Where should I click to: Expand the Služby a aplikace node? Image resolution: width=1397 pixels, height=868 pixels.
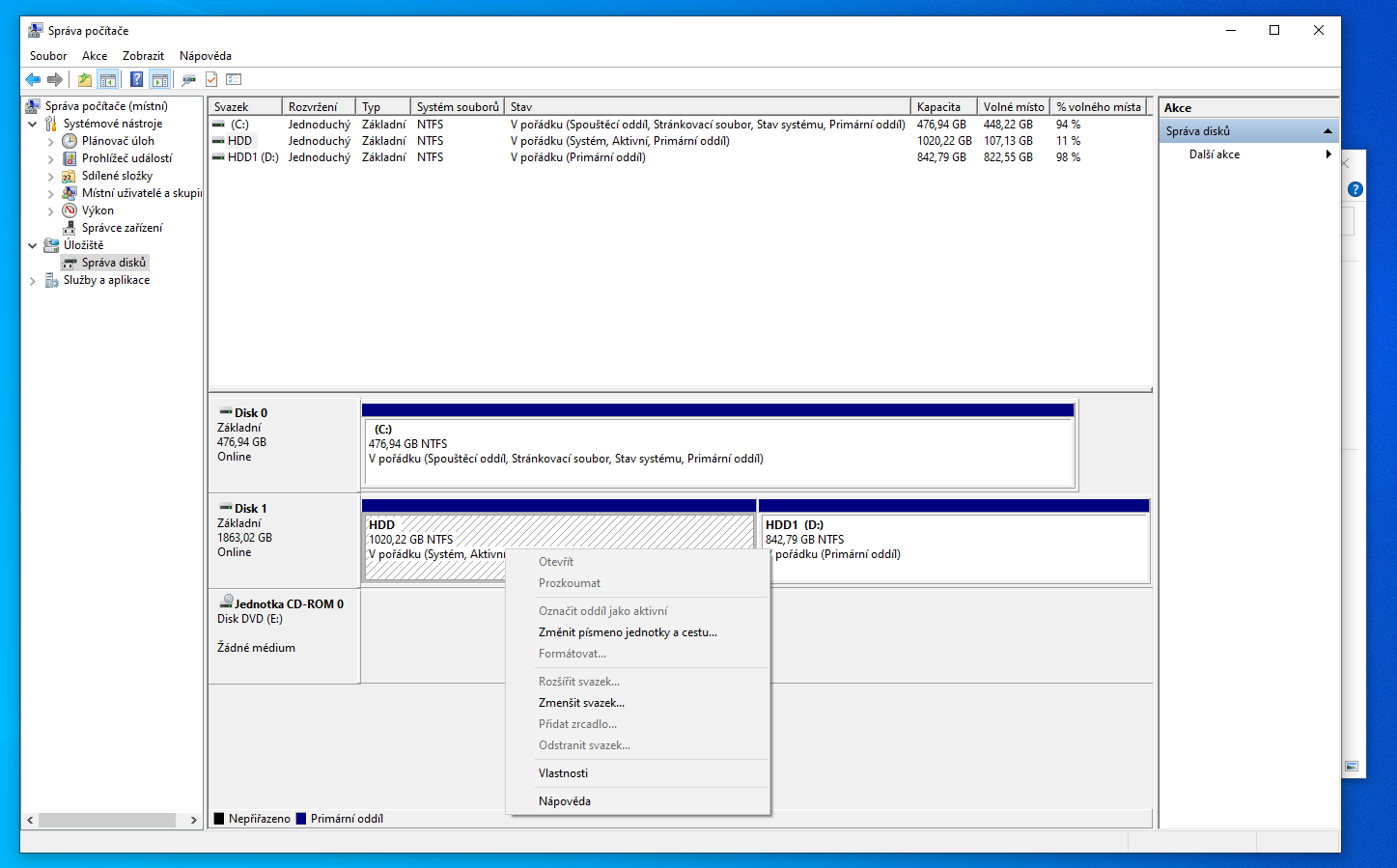coord(33,281)
